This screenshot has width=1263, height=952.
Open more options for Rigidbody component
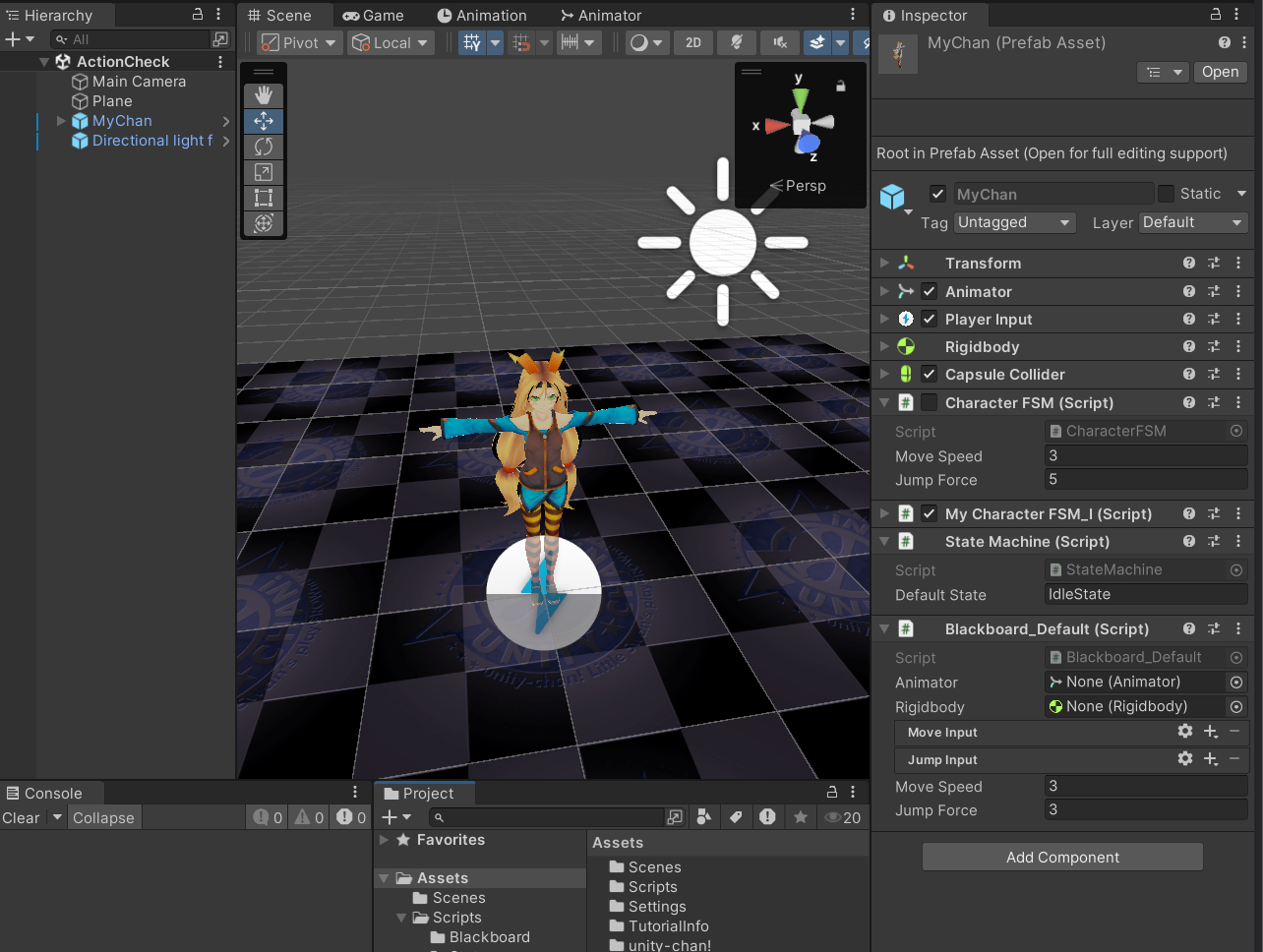pos(1238,346)
